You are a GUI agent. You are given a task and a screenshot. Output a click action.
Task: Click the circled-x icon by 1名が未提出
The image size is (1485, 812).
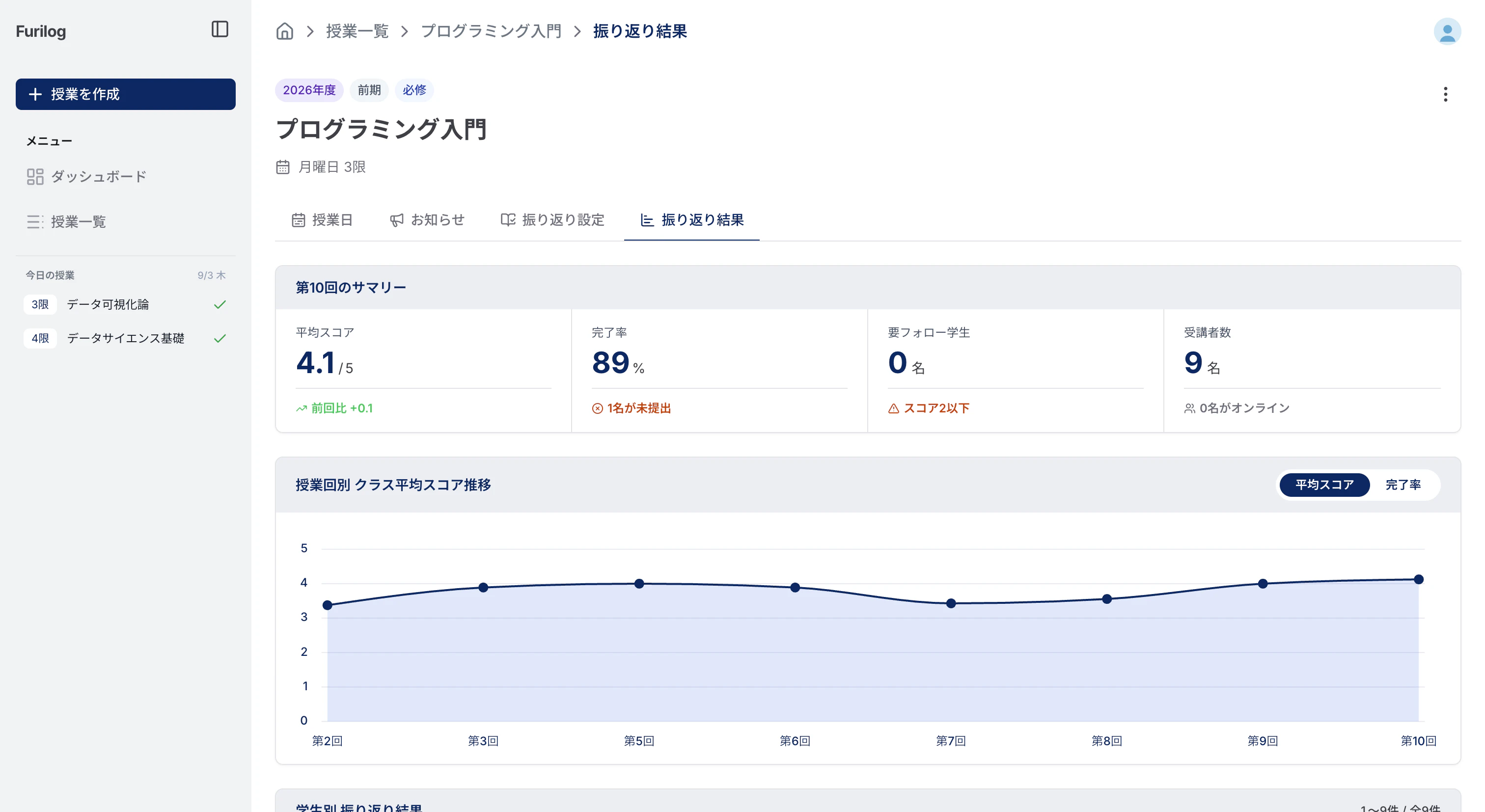pos(597,408)
